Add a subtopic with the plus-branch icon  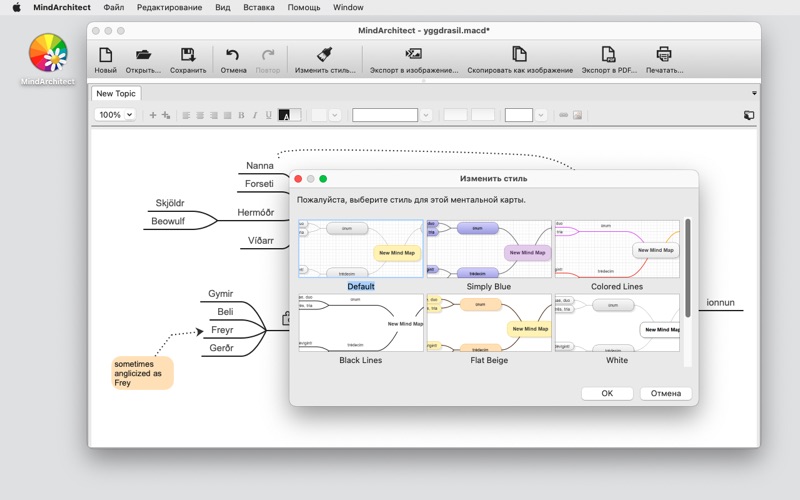[166, 115]
